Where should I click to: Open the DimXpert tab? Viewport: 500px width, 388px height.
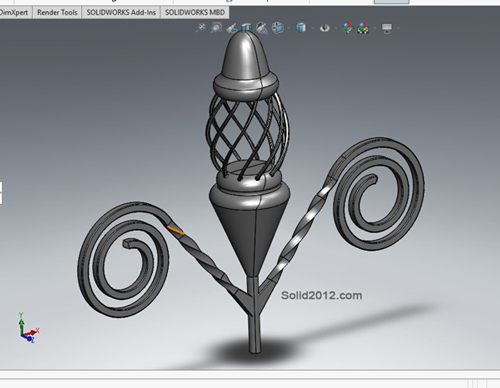15,13
